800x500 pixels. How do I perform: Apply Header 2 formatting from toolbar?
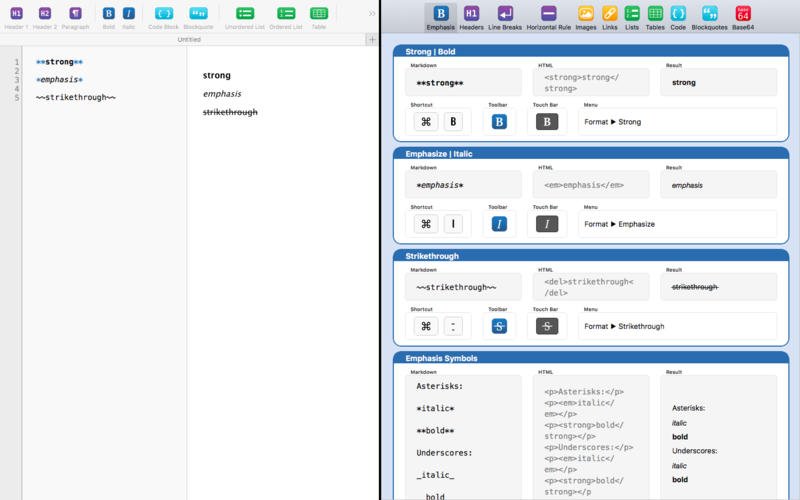tap(45, 14)
